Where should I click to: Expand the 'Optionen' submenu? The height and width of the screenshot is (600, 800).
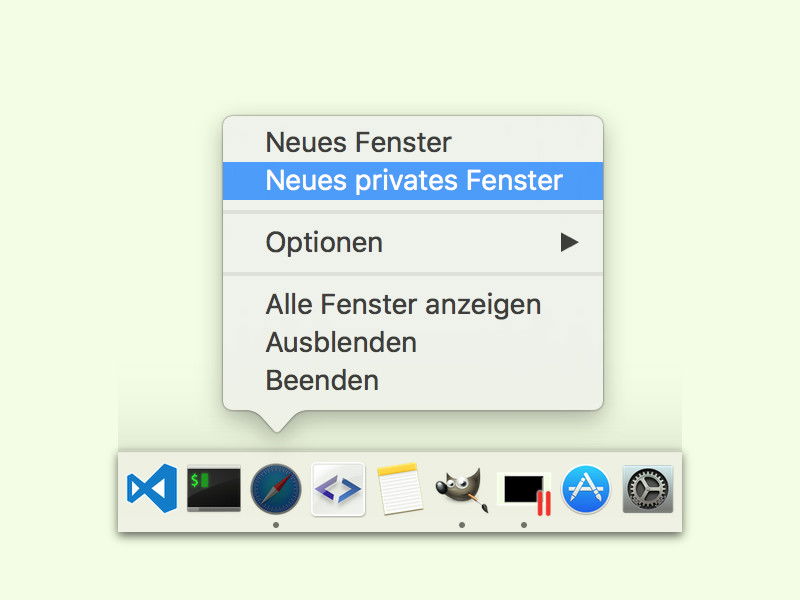413,242
